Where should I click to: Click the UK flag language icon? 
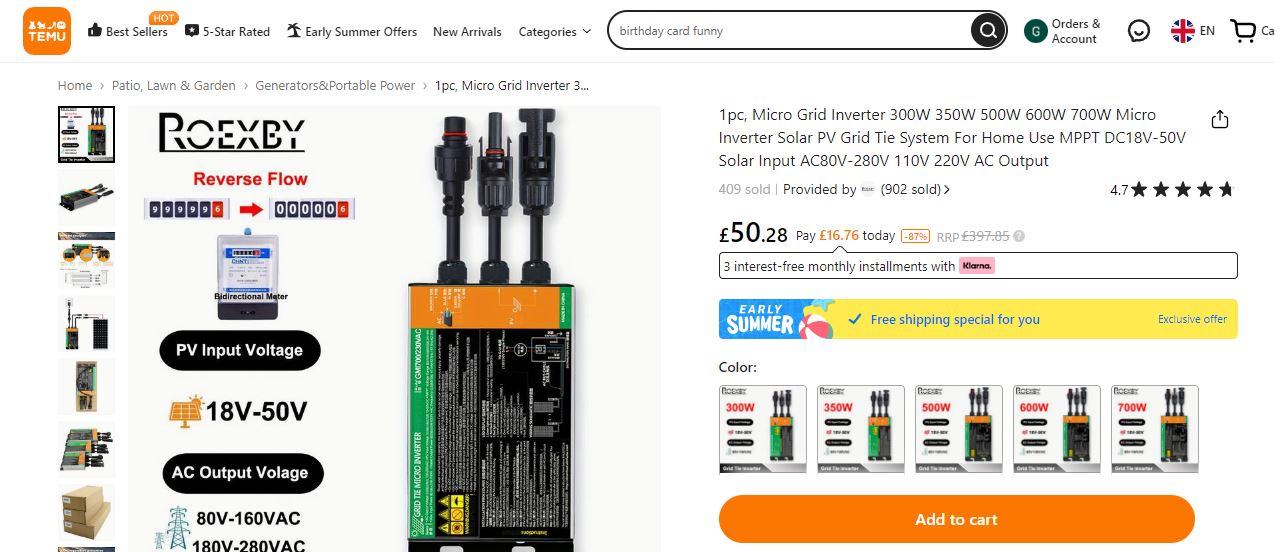[x=1183, y=31]
